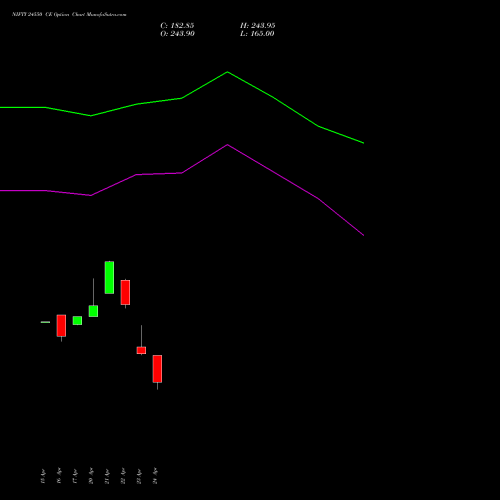The height and width of the screenshot is (500, 500).
Task: Select the open value O: 243.90
Action: [177, 34]
